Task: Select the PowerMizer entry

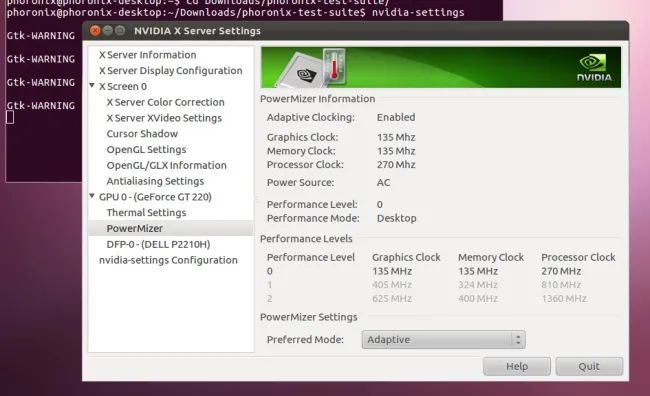Action: click(171, 228)
